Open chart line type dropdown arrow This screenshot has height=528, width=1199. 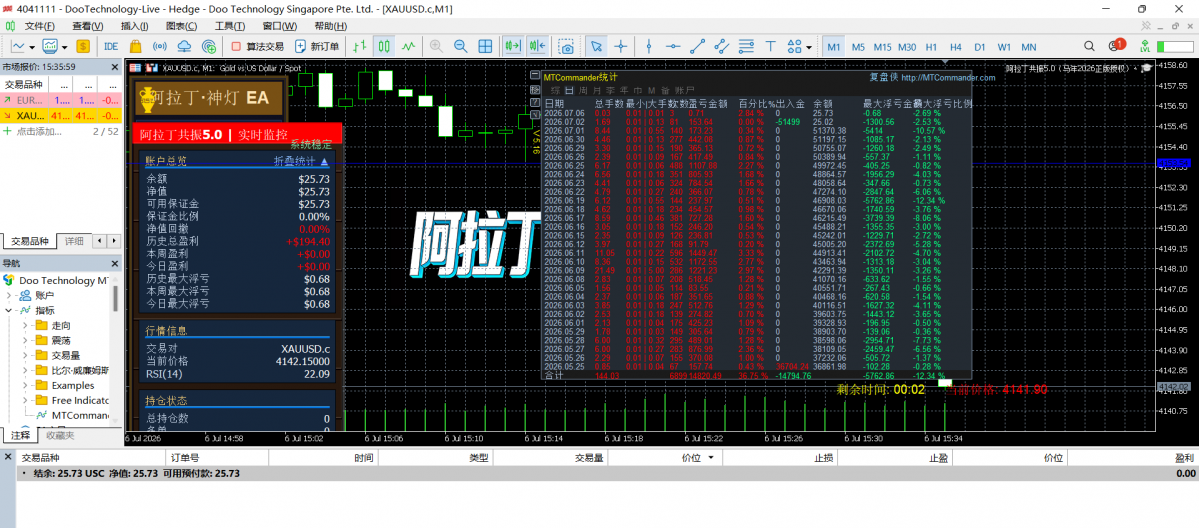pyautogui.click(x=31, y=46)
